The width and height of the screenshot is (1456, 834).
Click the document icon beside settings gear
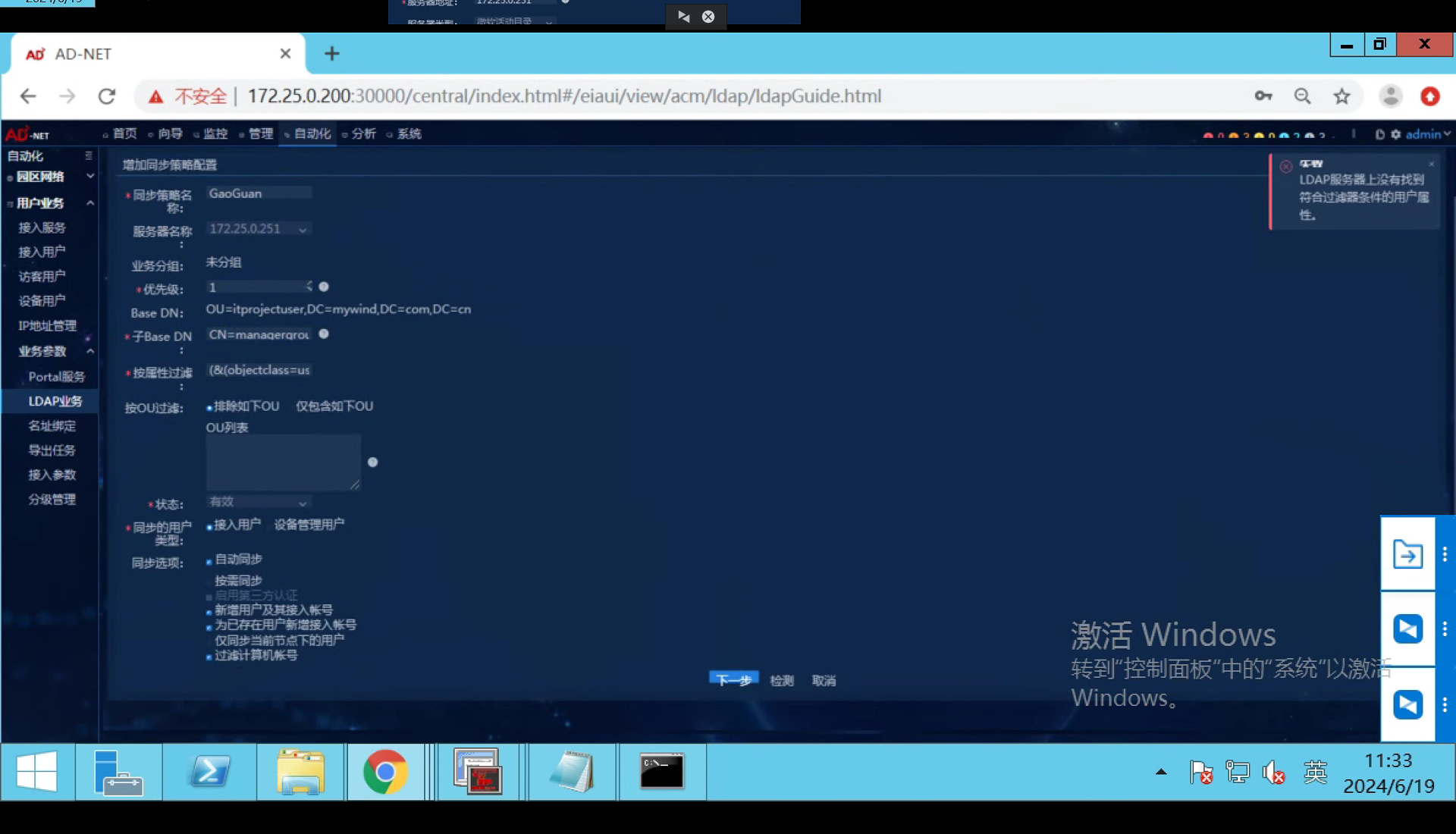[x=1380, y=134]
